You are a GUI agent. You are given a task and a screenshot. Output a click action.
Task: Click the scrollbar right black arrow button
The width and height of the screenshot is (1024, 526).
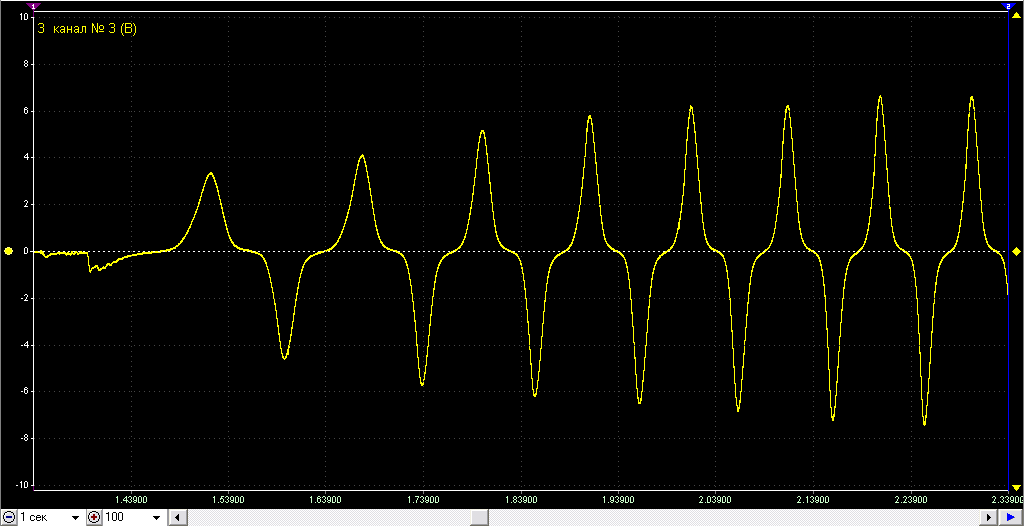pyautogui.click(x=991, y=518)
